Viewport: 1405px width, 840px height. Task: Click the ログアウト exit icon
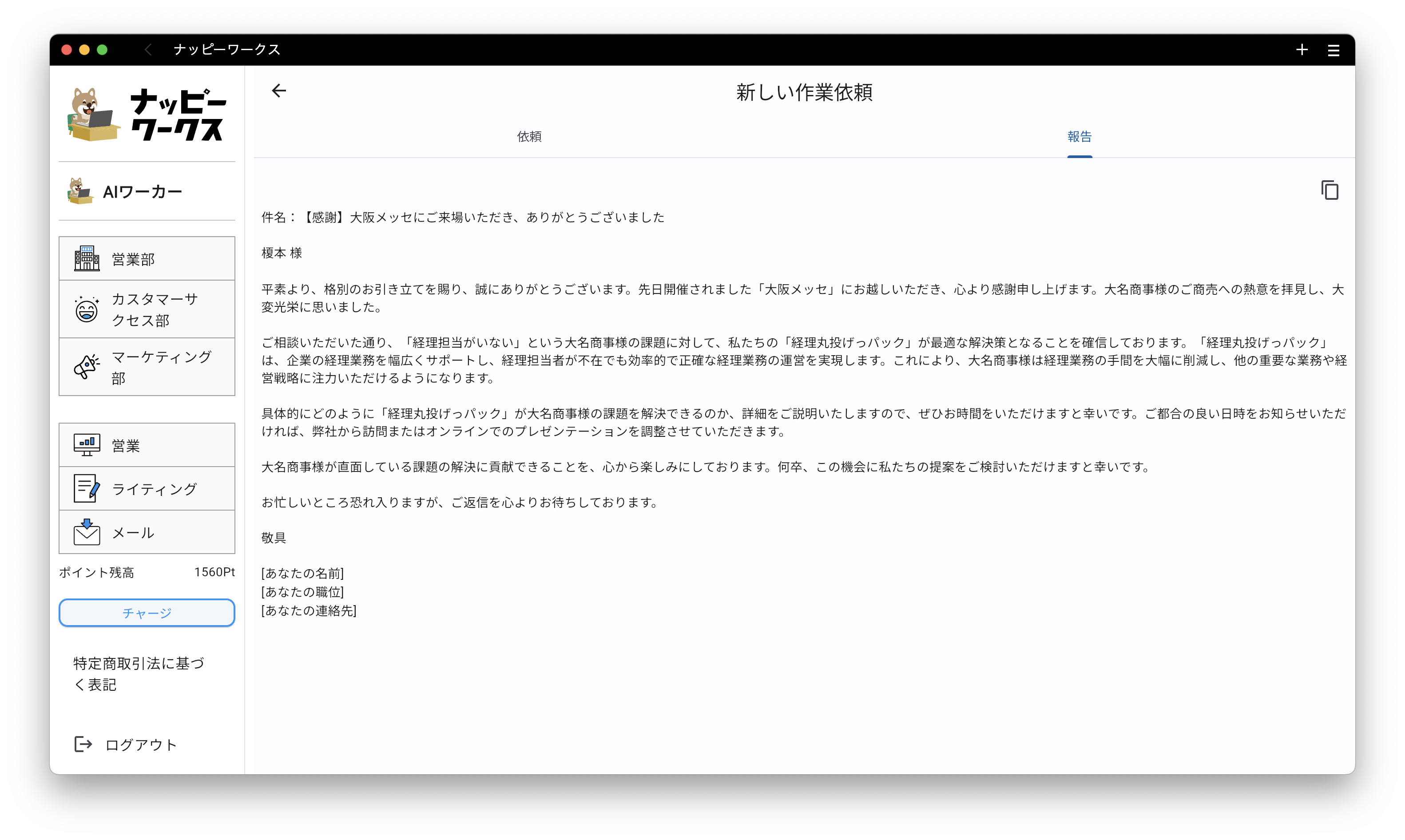(x=83, y=744)
